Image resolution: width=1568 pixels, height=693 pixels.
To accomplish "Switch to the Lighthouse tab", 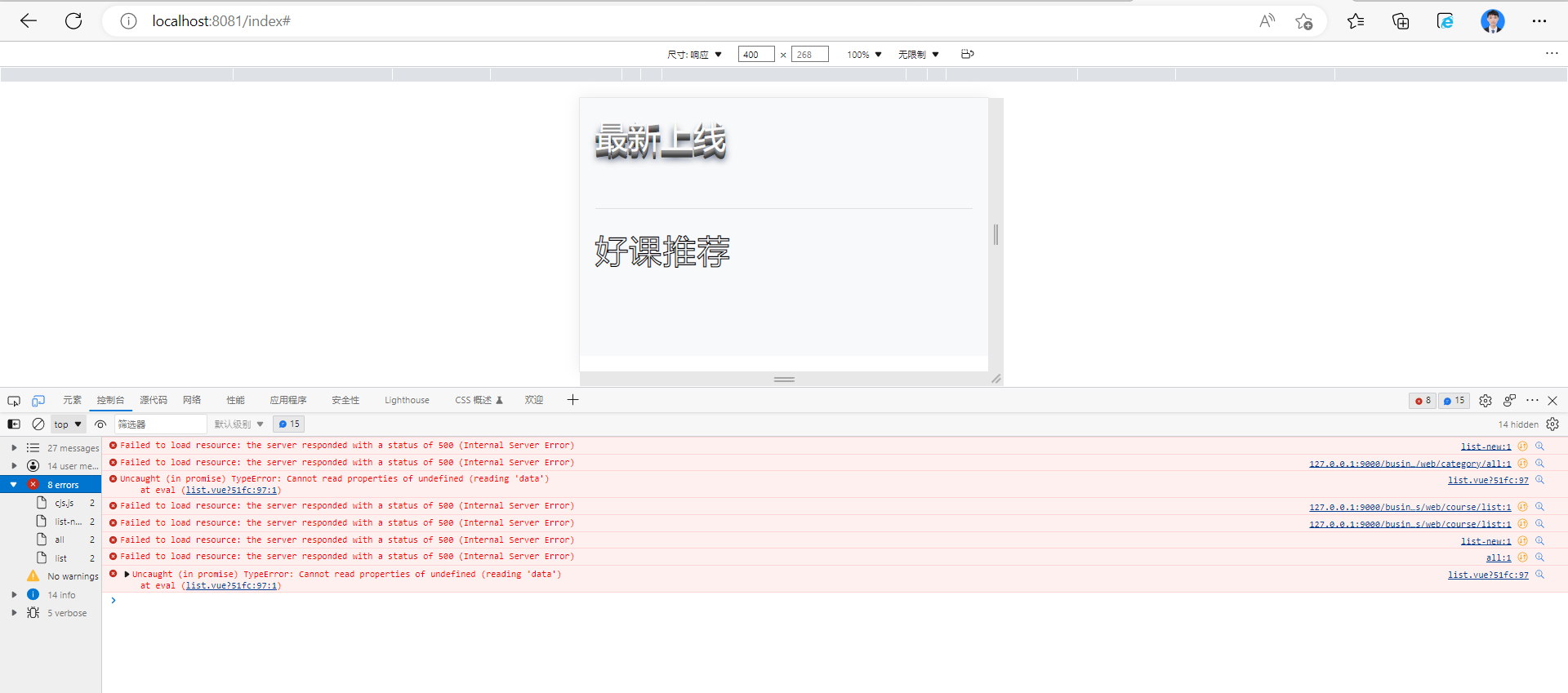I will point(407,400).
